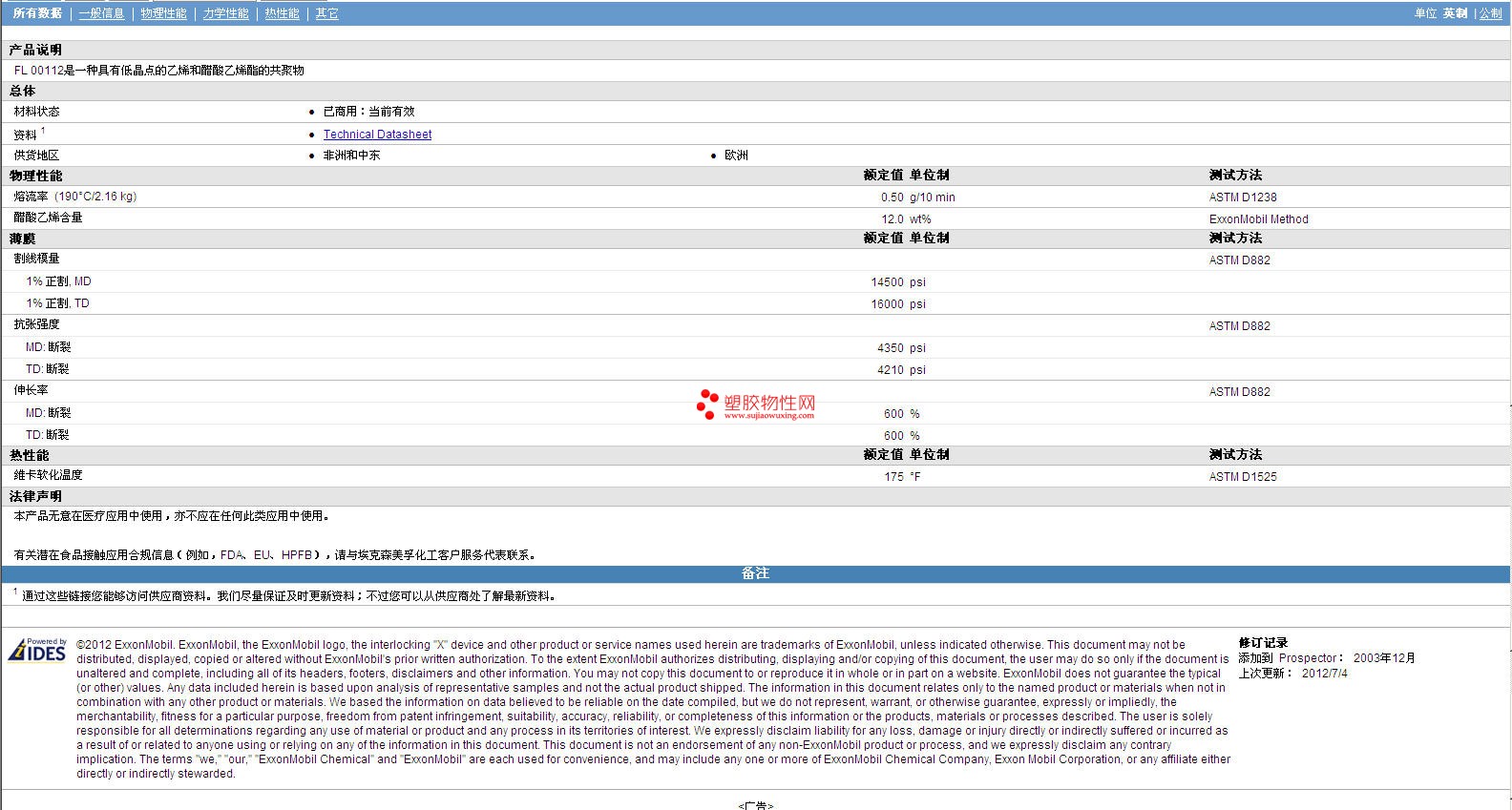The width and height of the screenshot is (1512, 810).
Task: Switch to the 热性能 tab
Action: point(282,13)
